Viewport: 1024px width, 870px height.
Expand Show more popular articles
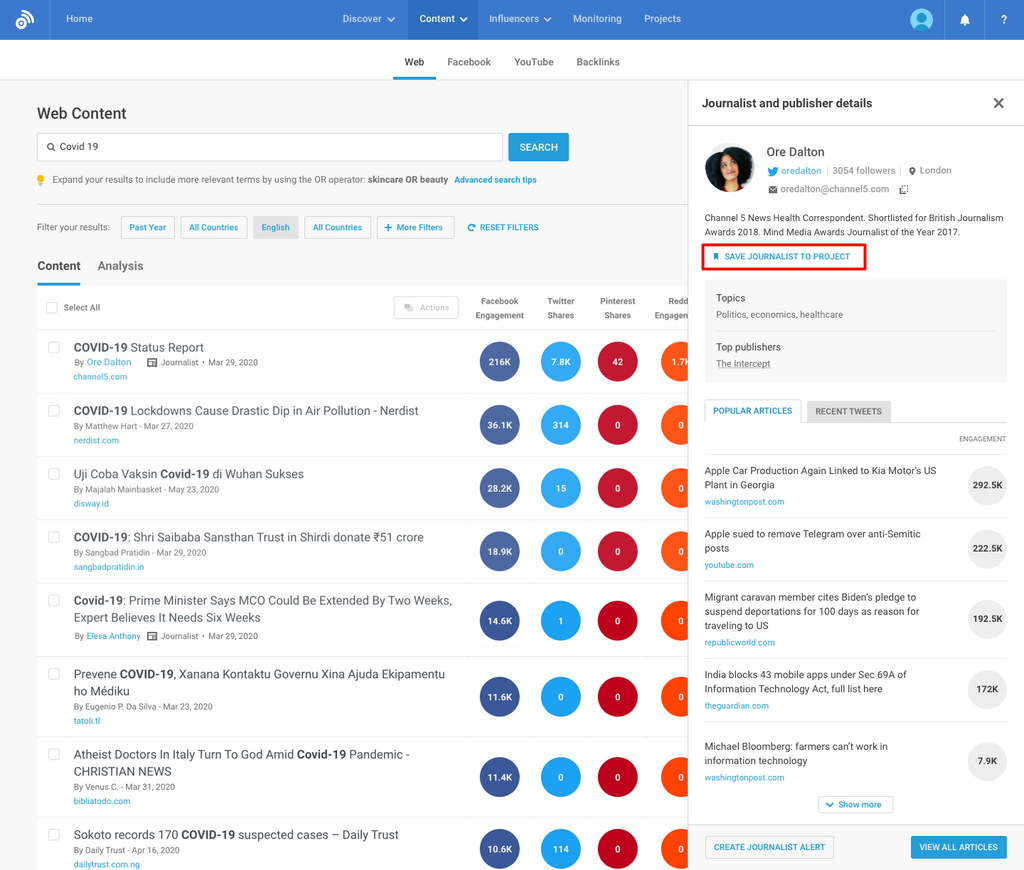pos(855,804)
